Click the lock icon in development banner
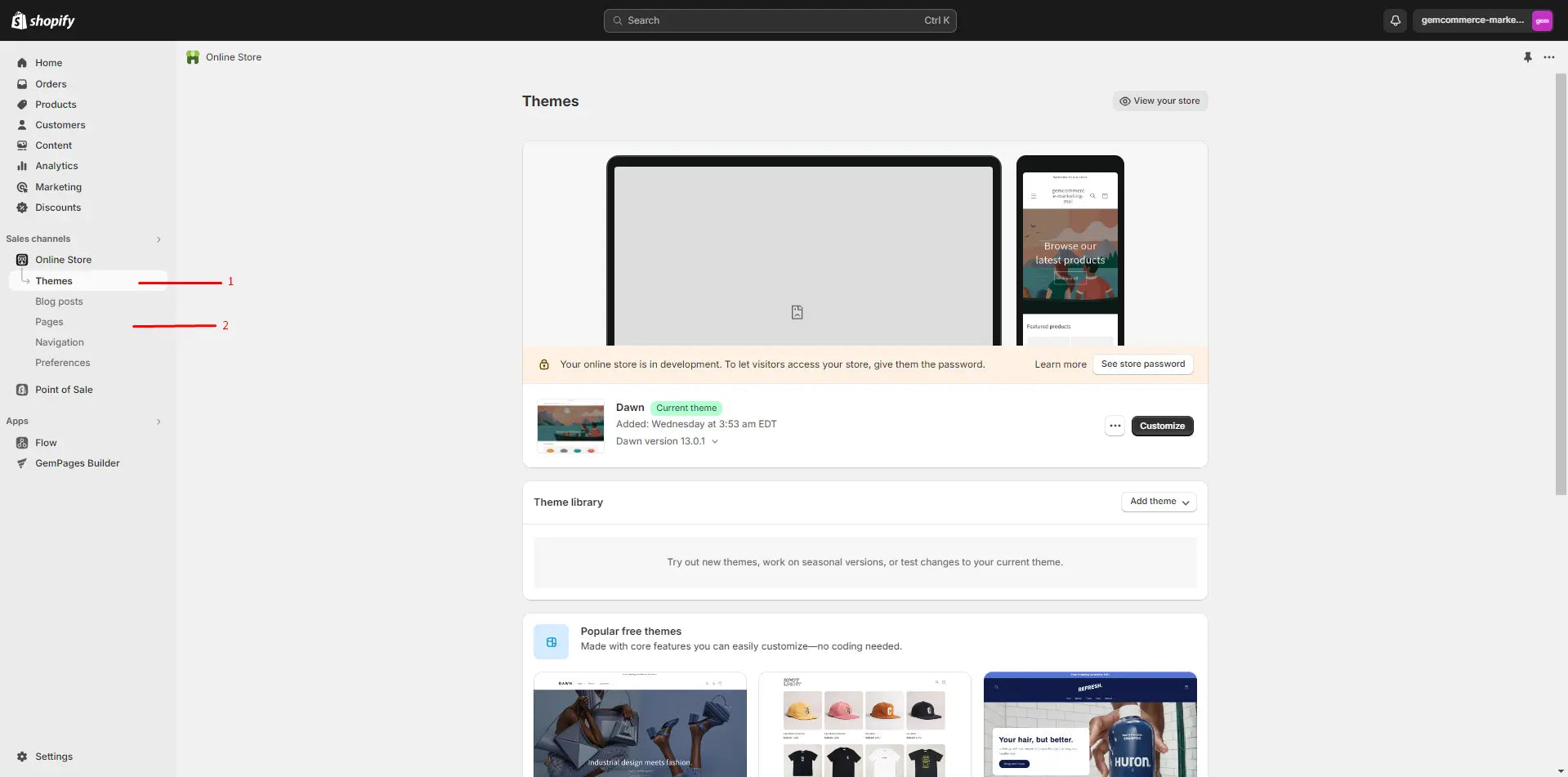The width and height of the screenshot is (1568, 777). [x=544, y=364]
